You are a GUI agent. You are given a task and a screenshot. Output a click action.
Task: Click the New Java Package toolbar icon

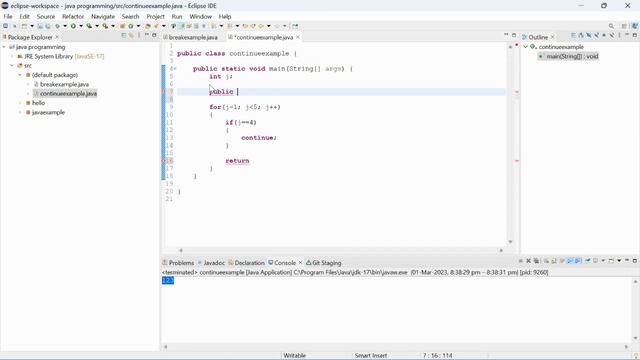click(122, 26)
